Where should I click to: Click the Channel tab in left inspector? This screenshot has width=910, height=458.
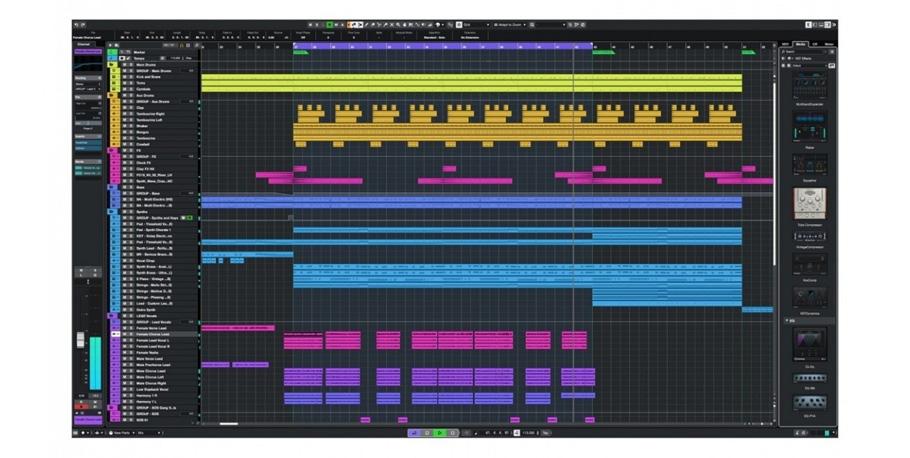[83, 44]
